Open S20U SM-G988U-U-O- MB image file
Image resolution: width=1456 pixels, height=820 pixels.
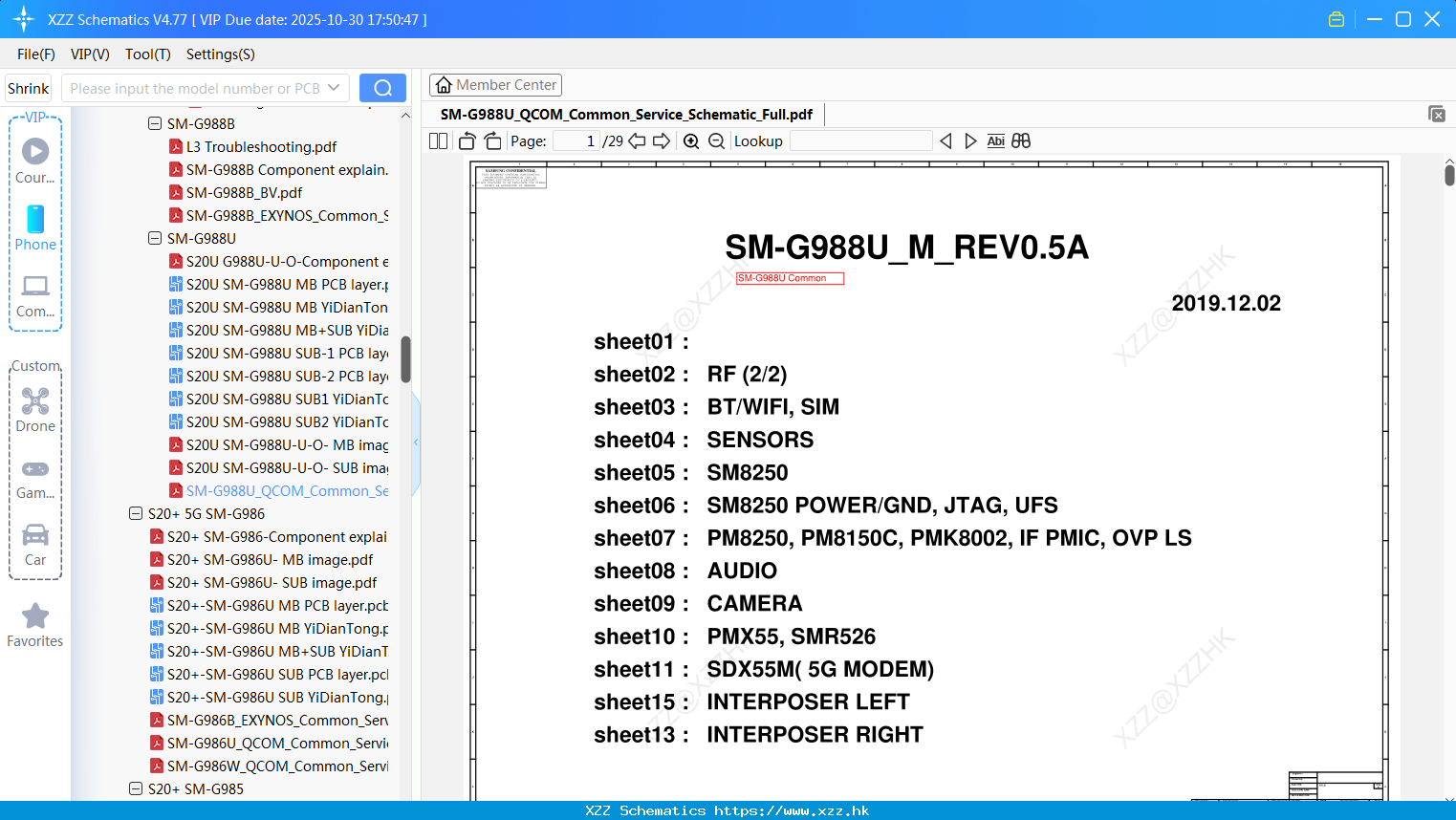tap(278, 444)
